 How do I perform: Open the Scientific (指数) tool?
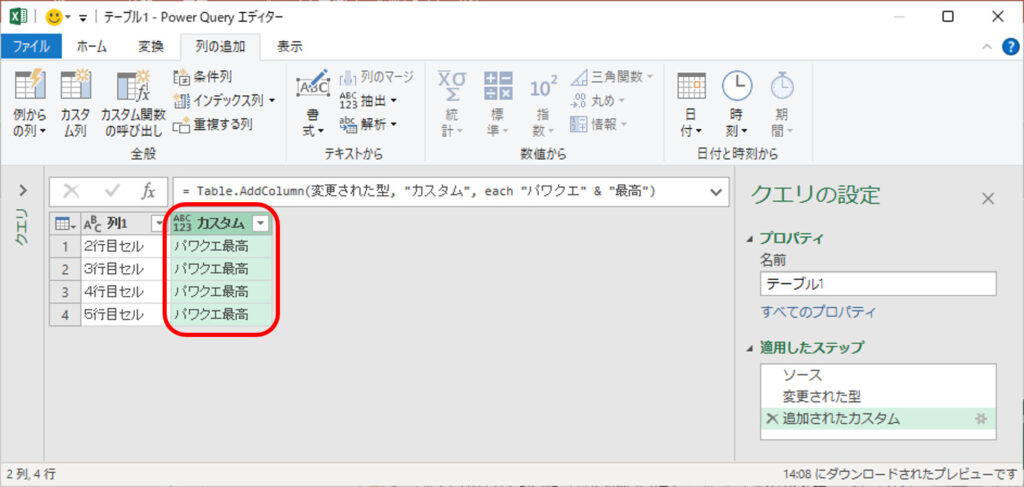543,103
